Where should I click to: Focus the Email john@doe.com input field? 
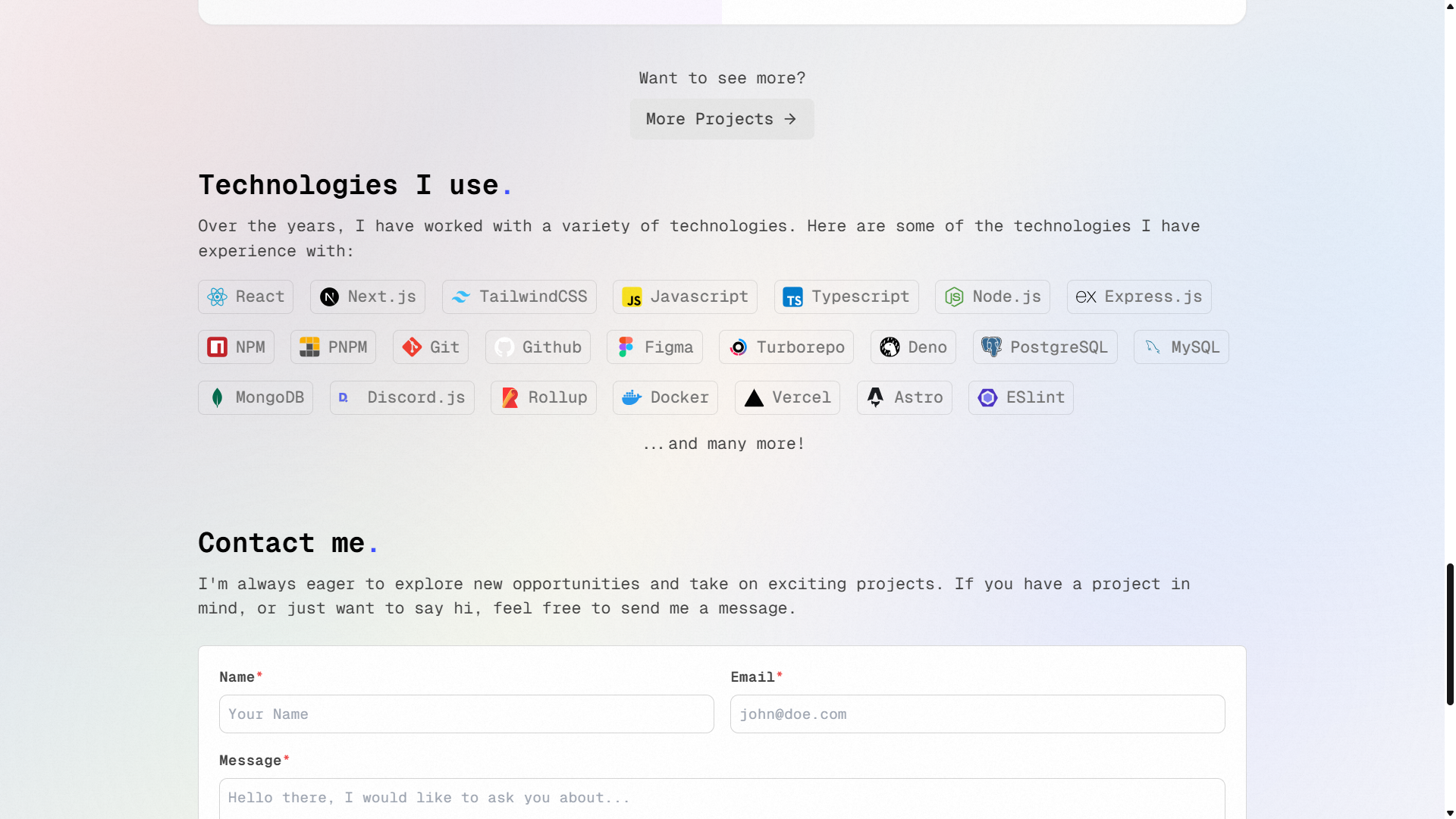click(x=977, y=714)
